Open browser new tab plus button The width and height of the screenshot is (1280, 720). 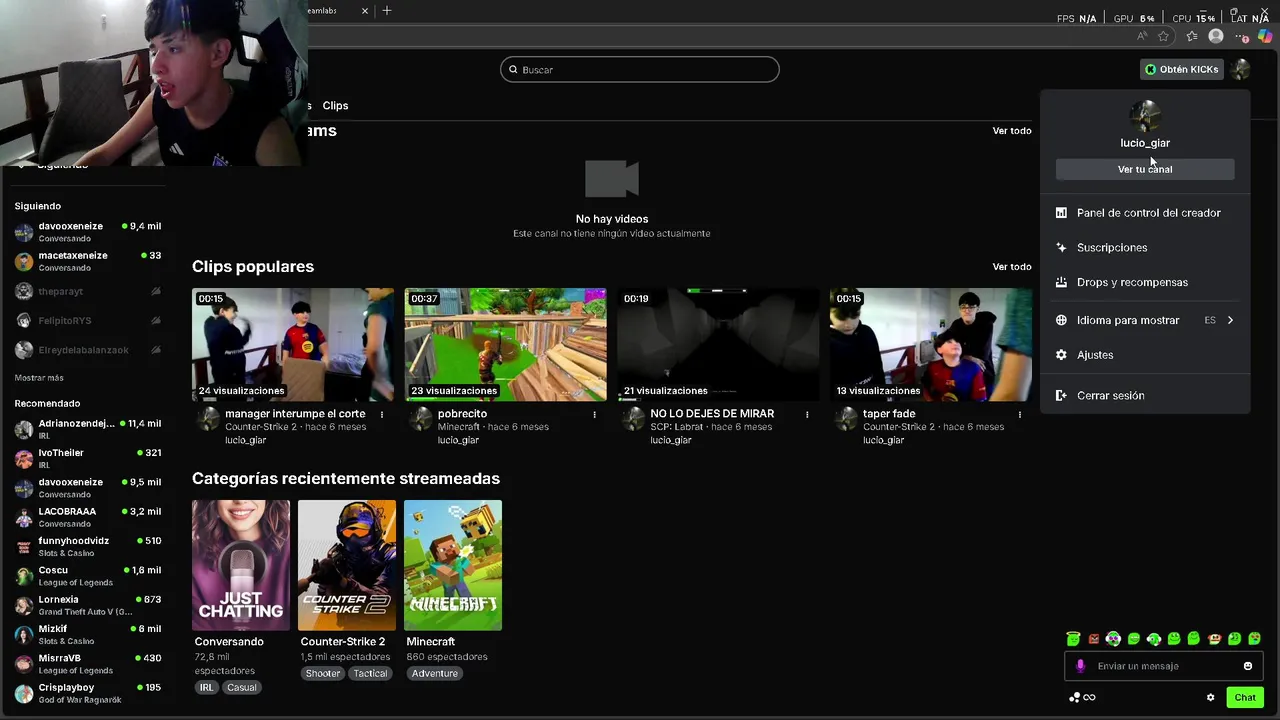coord(387,11)
